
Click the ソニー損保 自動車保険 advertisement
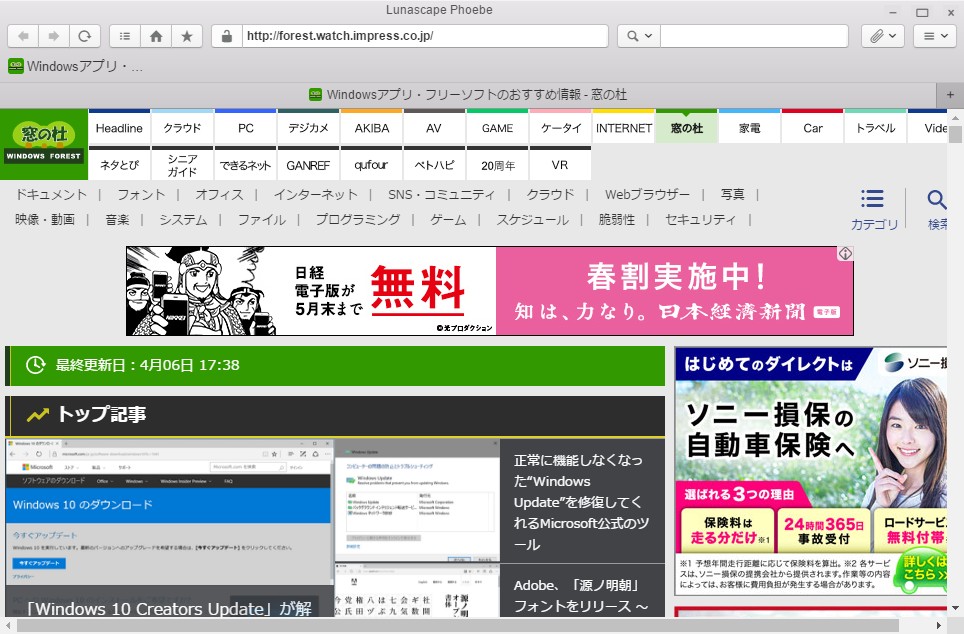pos(811,471)
